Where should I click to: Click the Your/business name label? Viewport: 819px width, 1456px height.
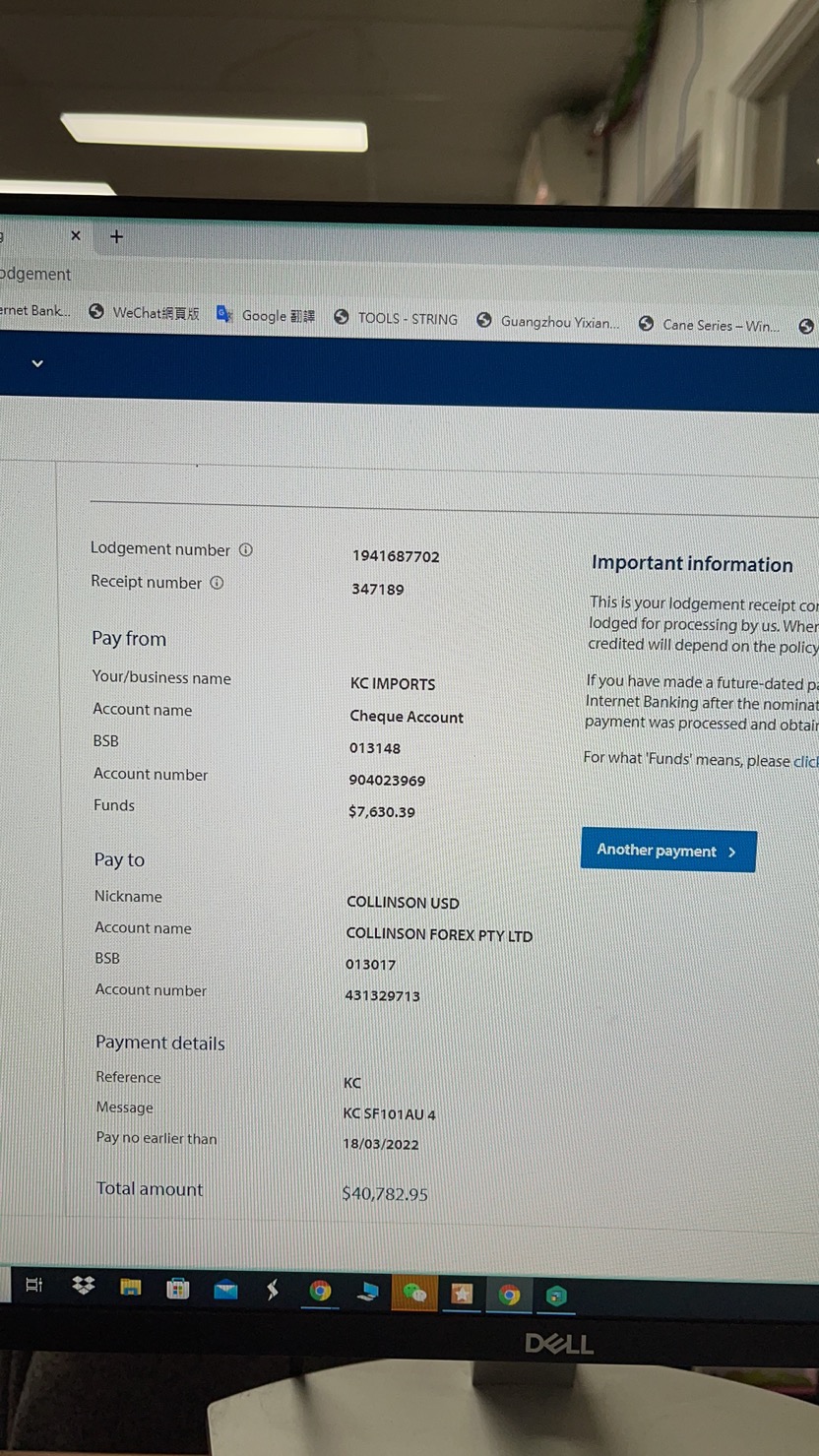pos(161,677)
